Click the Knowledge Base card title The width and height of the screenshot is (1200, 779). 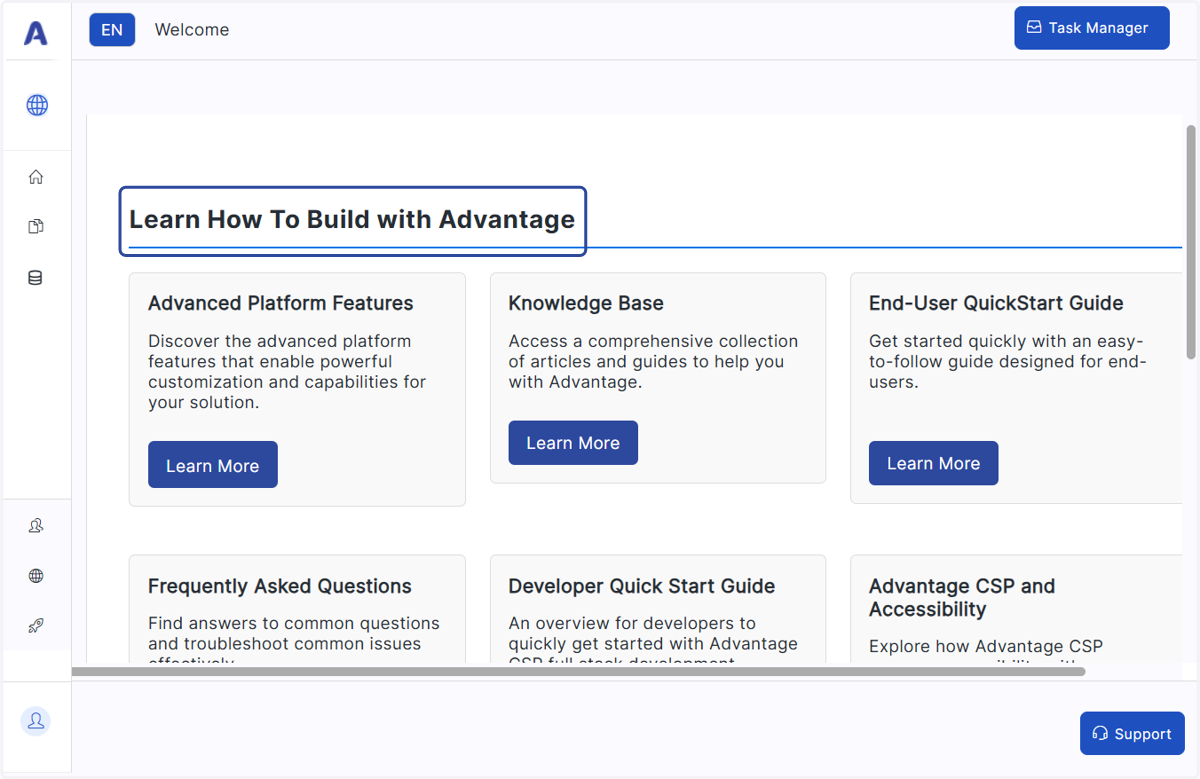pyautogui.click(x=586, y=303)
